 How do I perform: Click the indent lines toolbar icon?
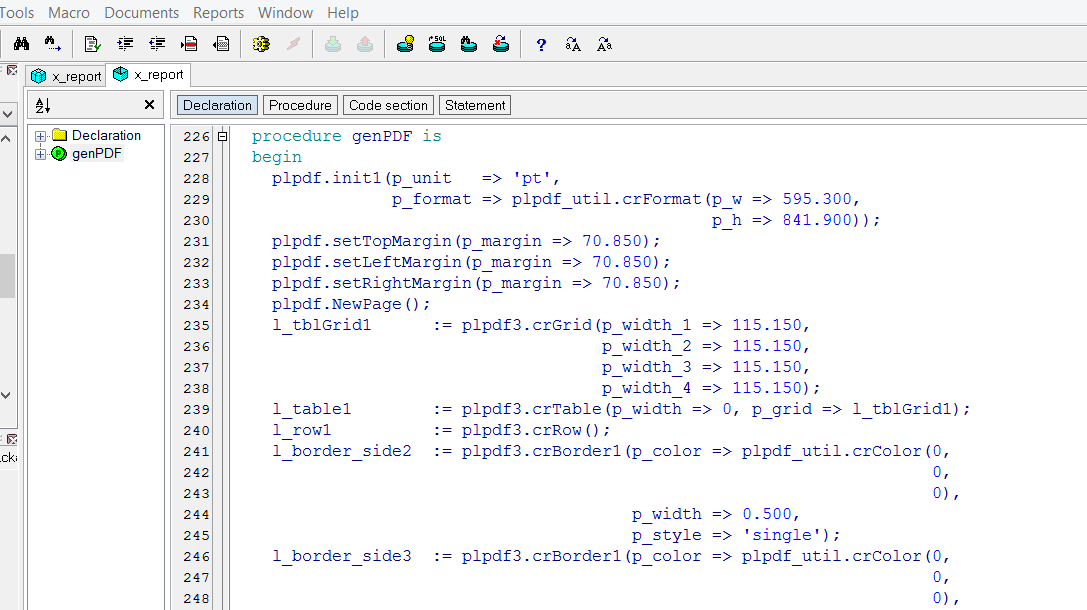[x=125, y=45]
